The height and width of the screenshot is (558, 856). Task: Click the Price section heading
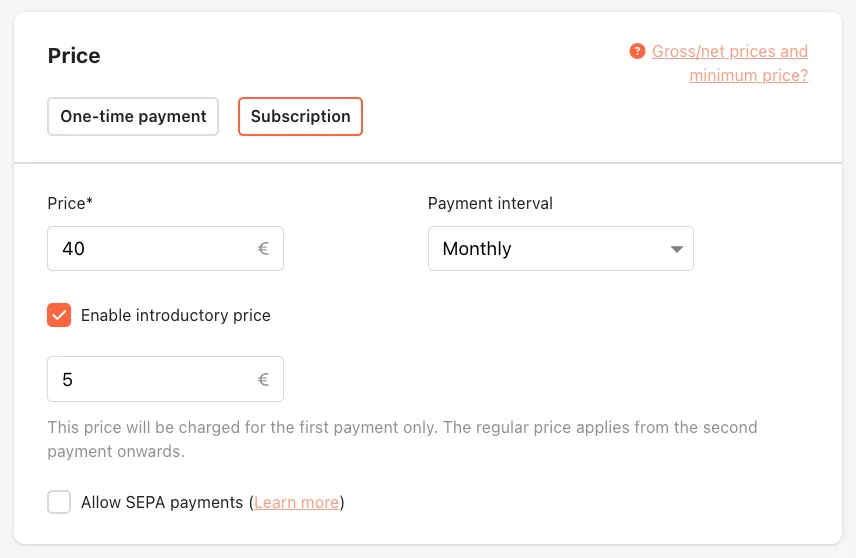coord(74,56)
